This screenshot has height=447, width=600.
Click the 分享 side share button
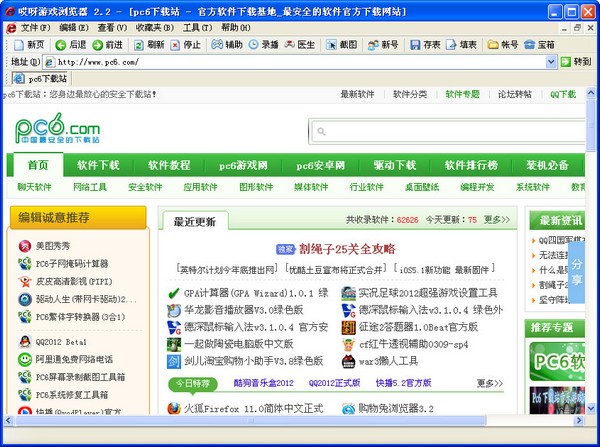click(x=576, y=272)
